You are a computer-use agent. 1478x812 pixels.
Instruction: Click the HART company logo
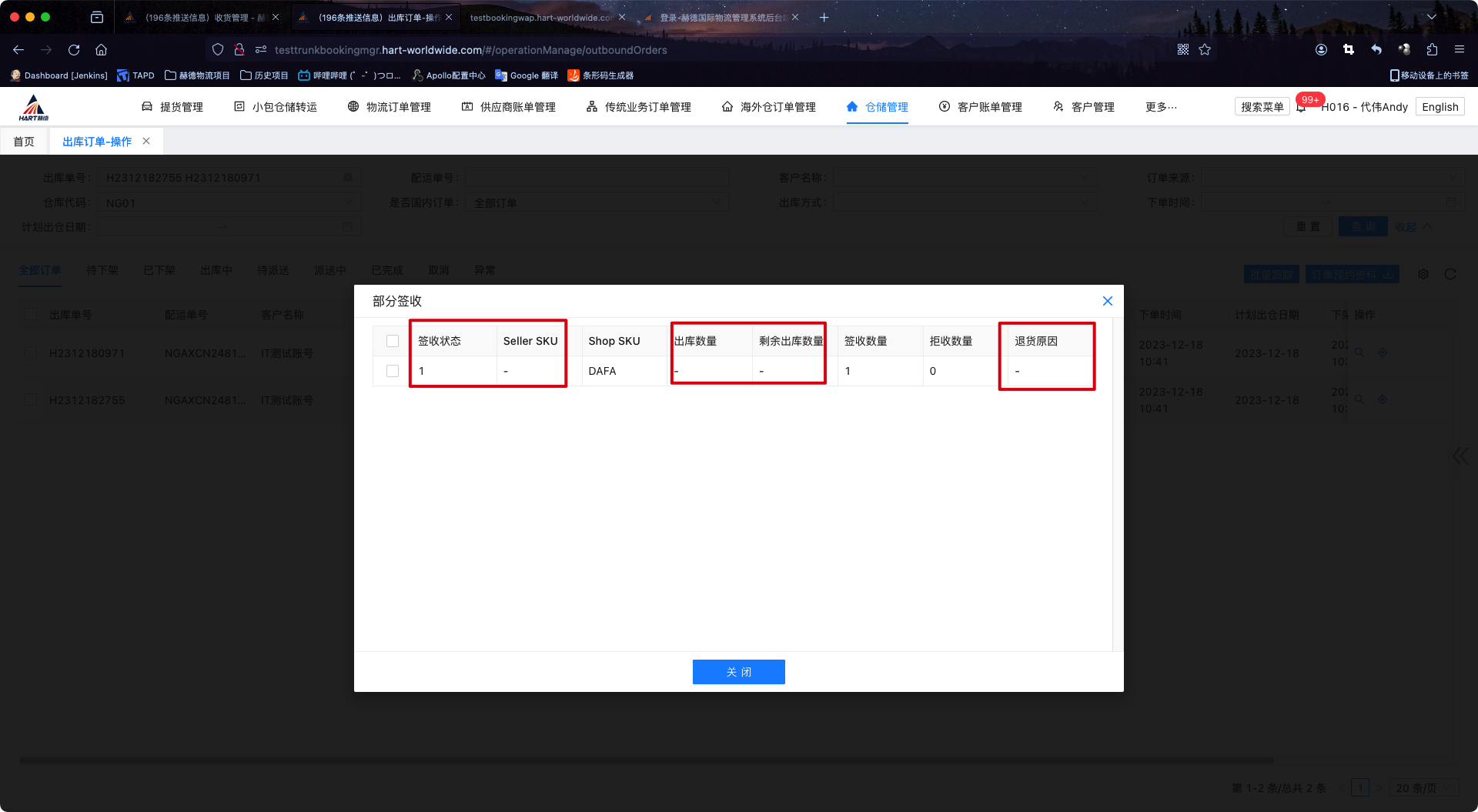coord(34,108)
